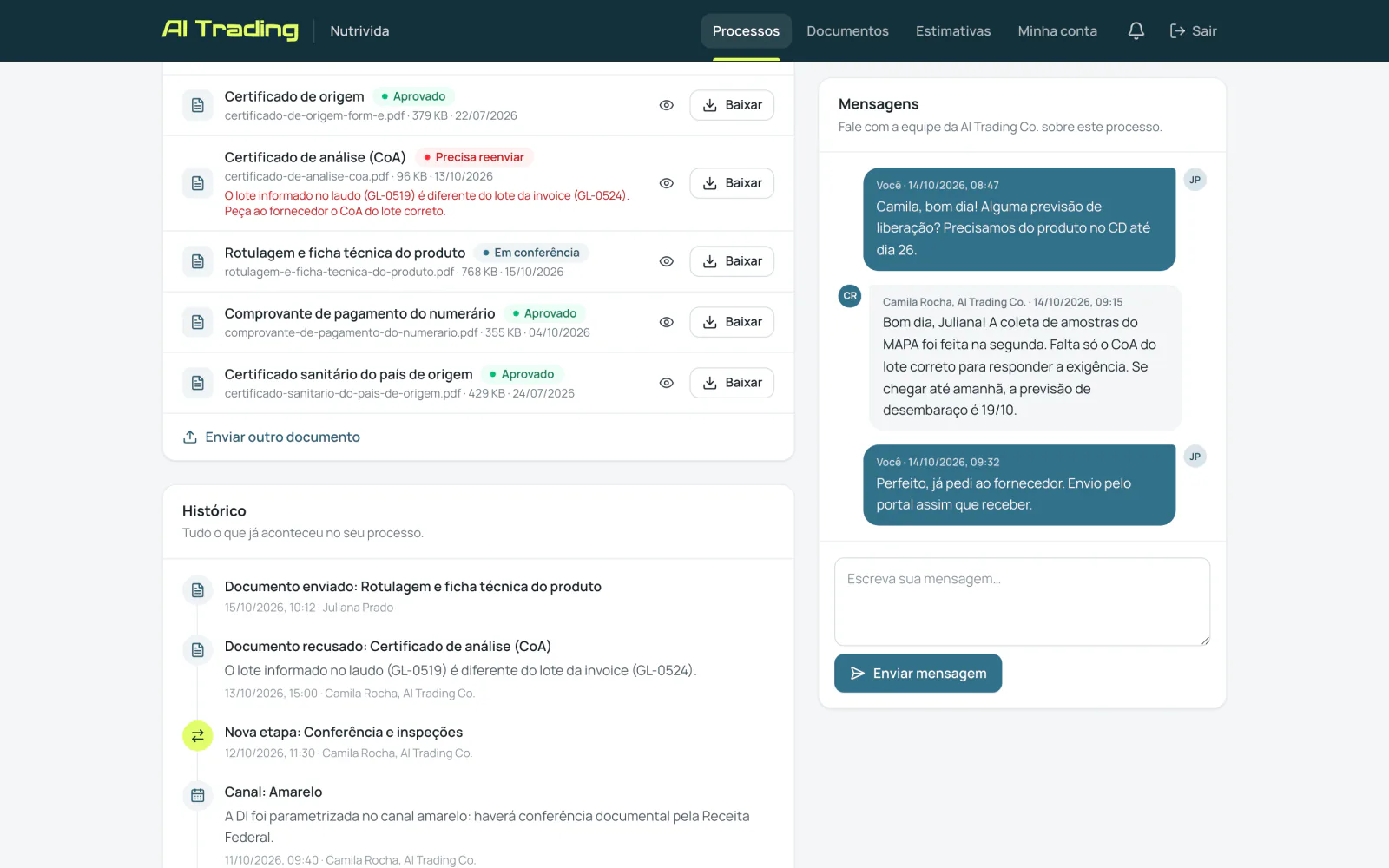The height and width of the screenshot is (868, 1389).
Task: Click 'Documento enviado: Rotulagem e ficha técnica' history title
Action: (413, 587)
